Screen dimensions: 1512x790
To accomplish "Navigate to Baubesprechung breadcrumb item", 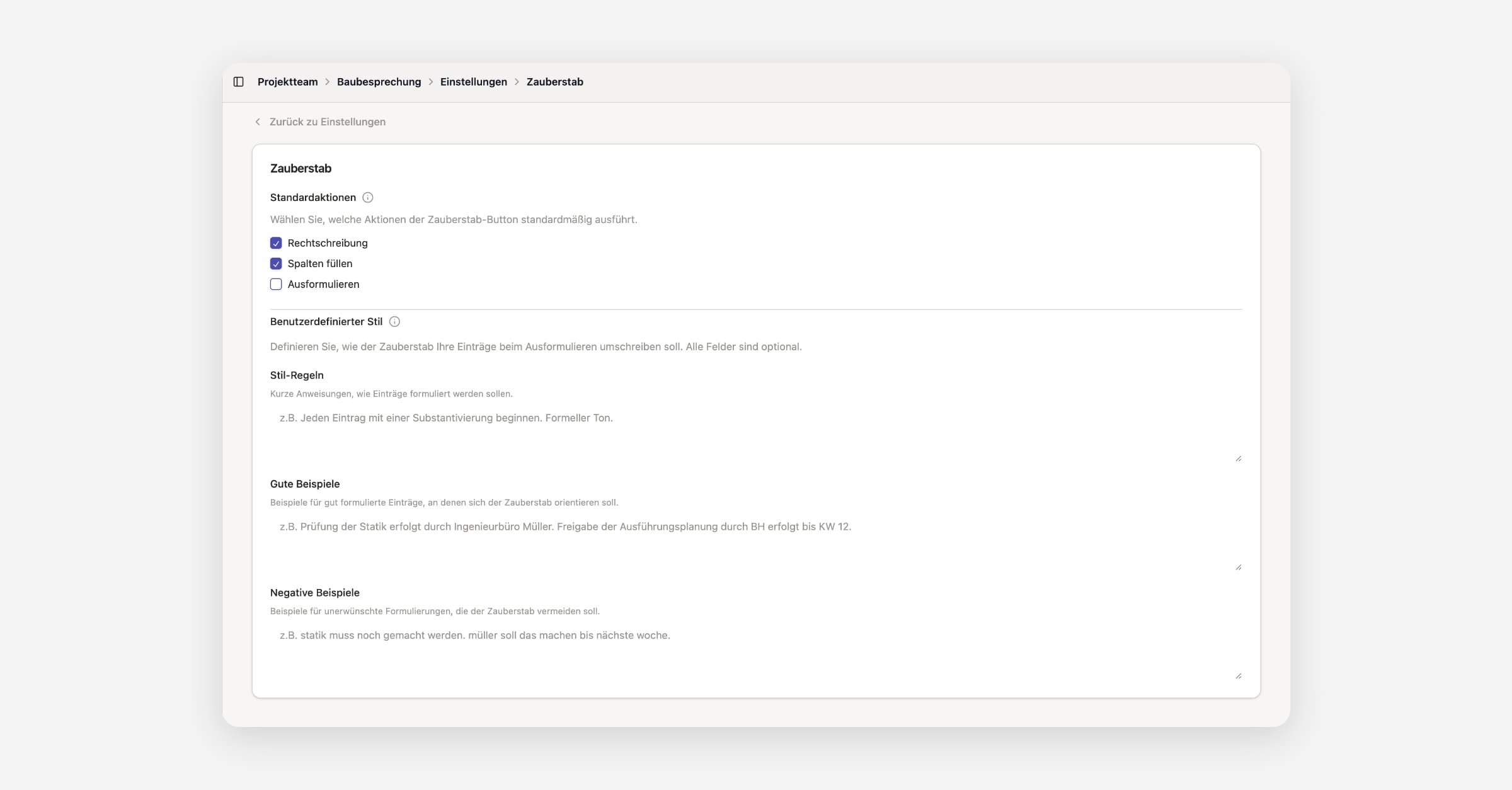I will pos(379,82).
